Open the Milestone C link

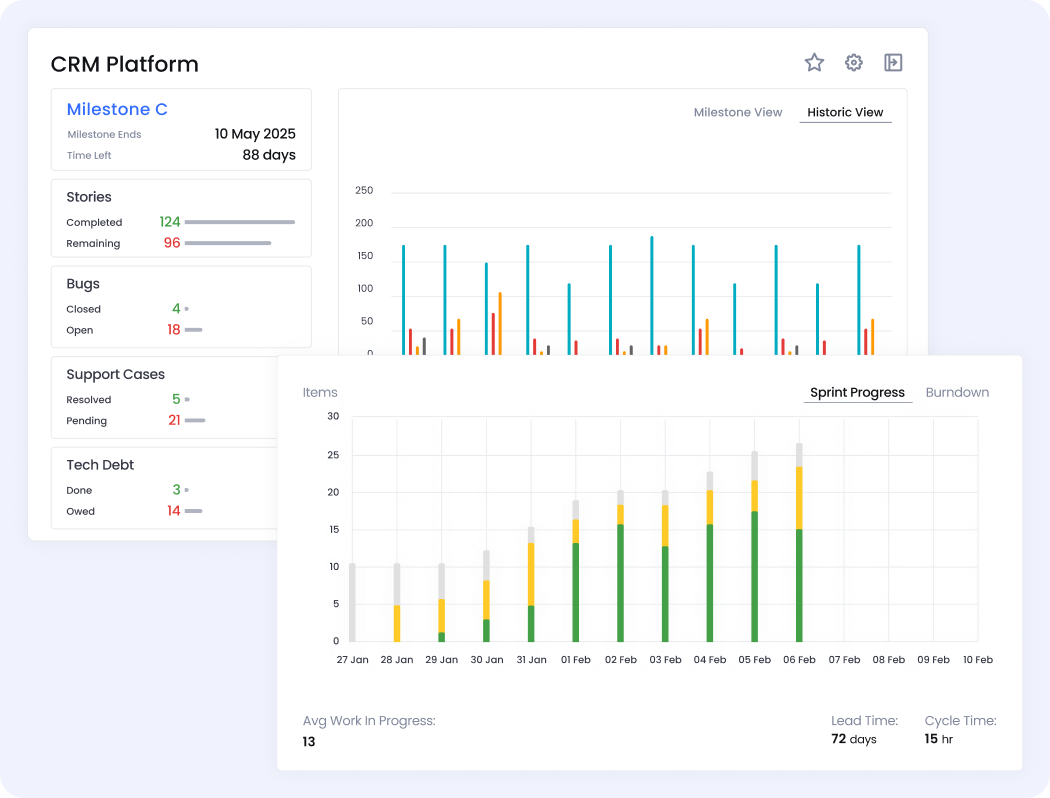(x=117, y=110)
